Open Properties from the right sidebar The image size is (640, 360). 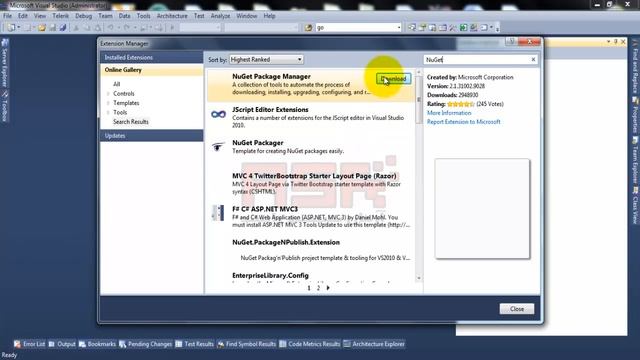635,116
